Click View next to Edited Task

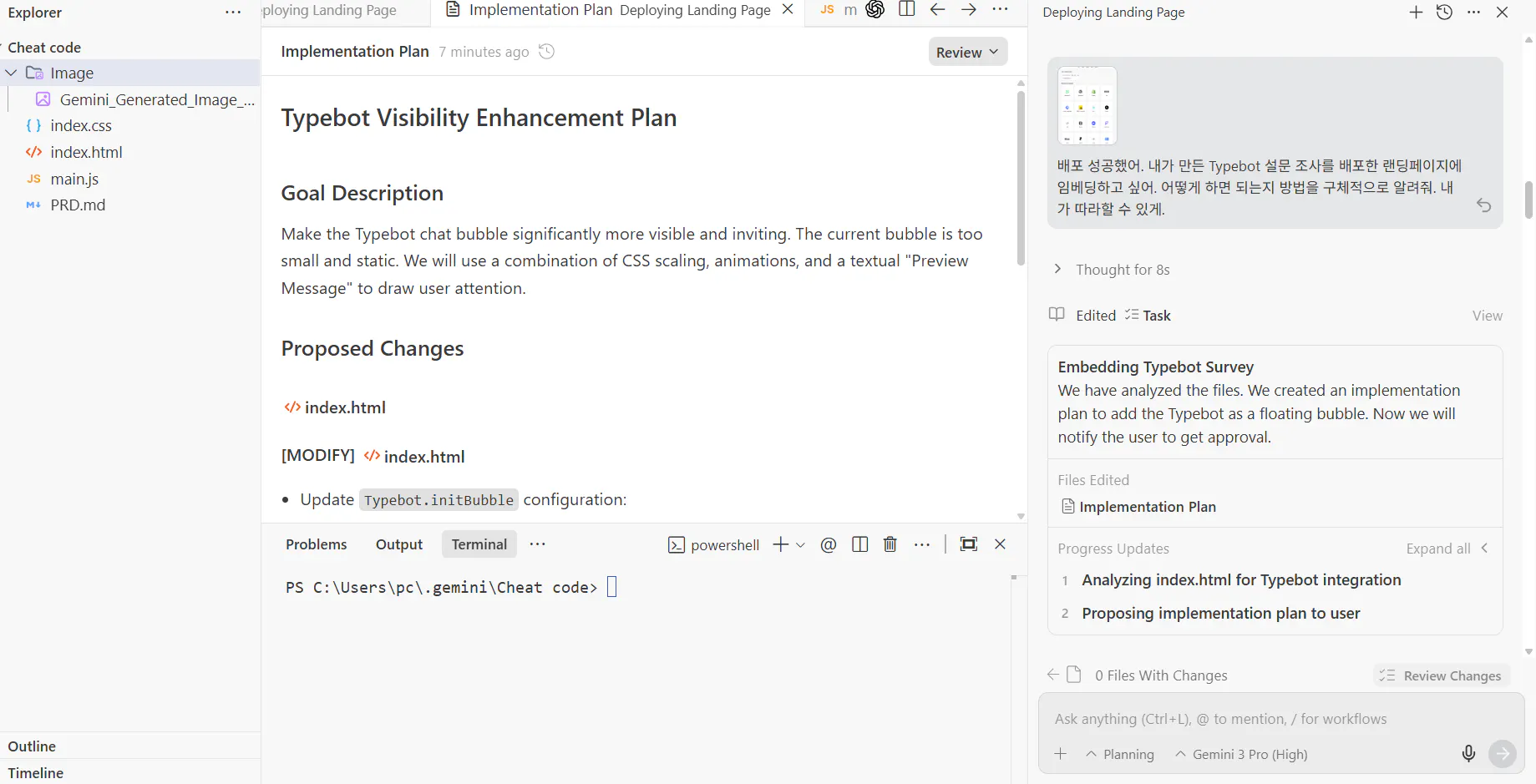(x=1487, y=316)
